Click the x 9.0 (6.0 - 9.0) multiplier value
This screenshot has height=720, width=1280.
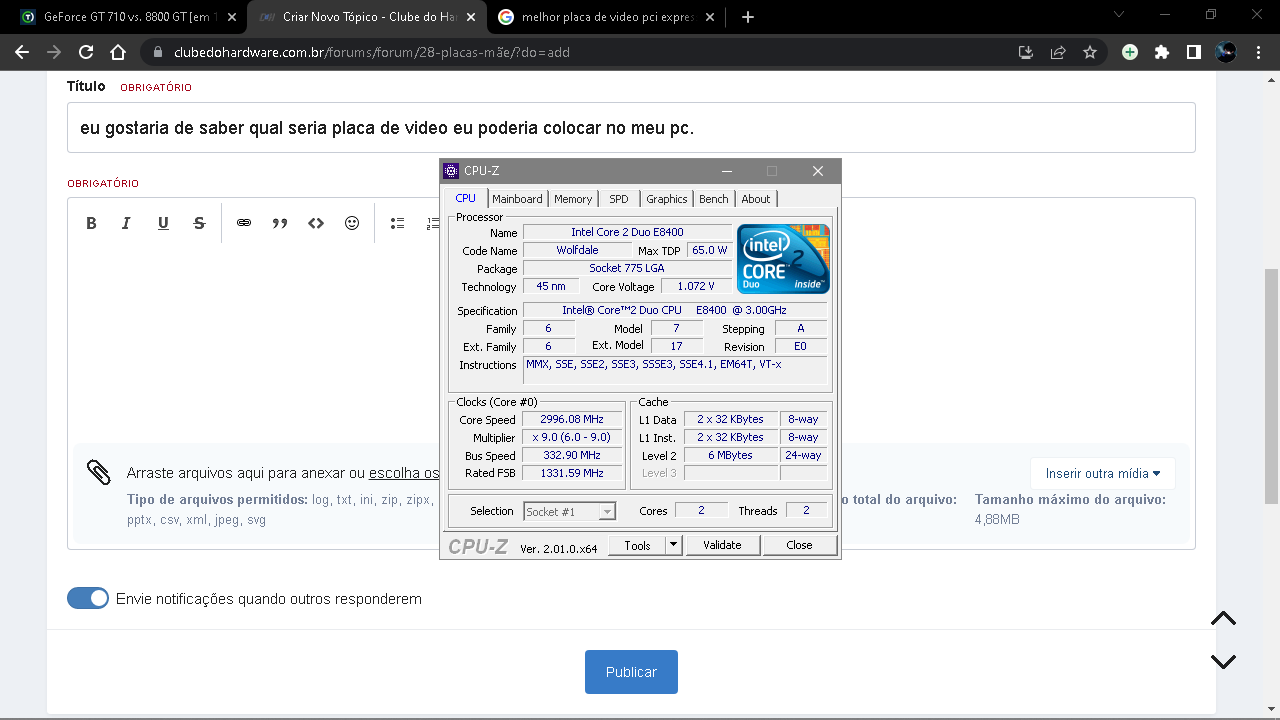click(x=572, y=437)
